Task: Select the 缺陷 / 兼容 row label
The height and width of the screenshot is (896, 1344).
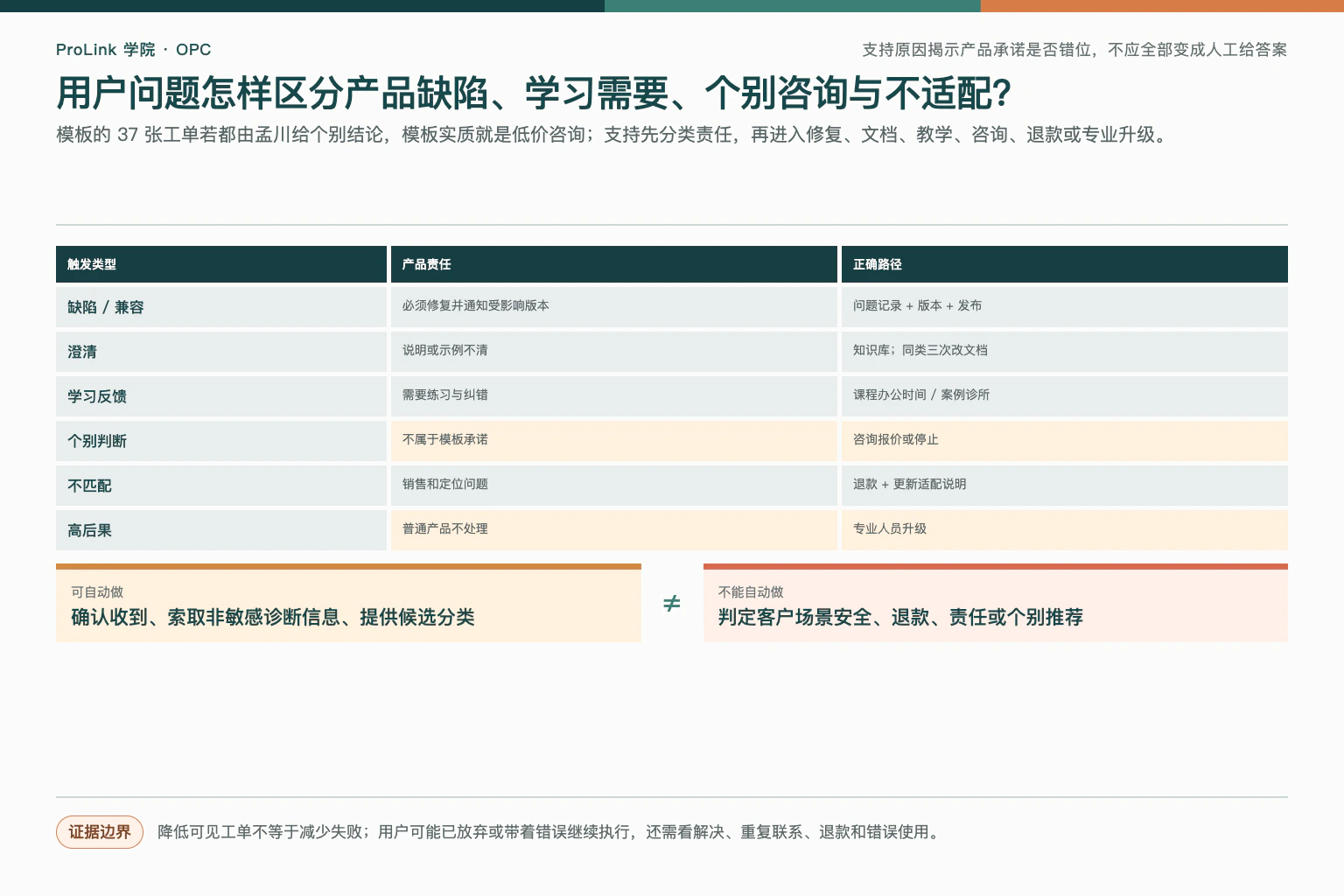Action: click(x=221, y=307)
